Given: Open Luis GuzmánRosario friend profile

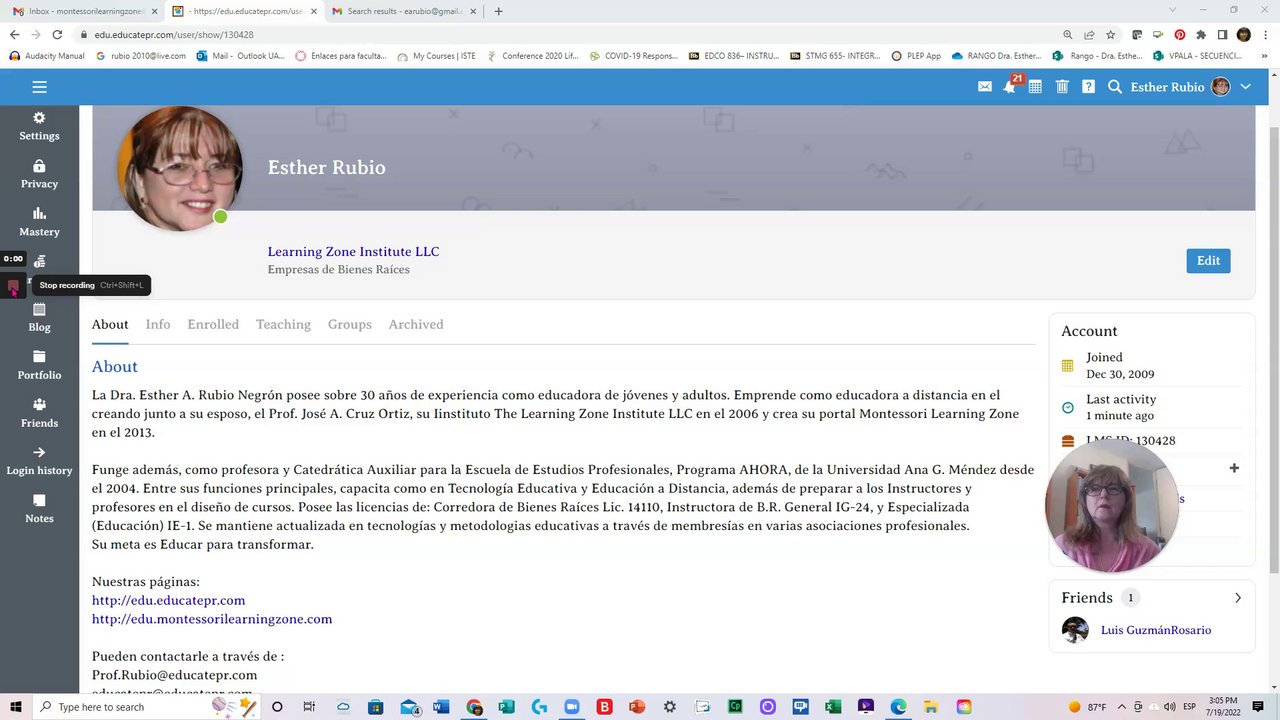Looking at the screenshot, I should 1155,630.
